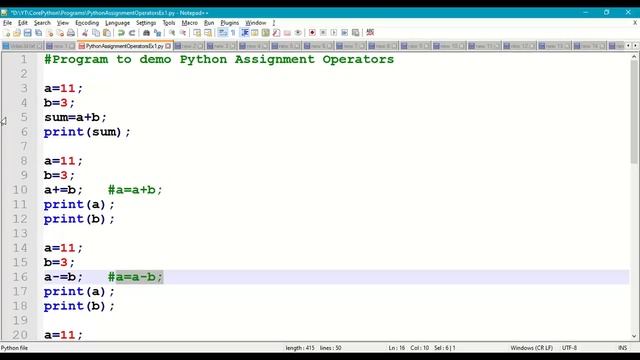Click the Cut scissors icon
The width and height of the screenshot is (640, 360).
click(85, 33)
